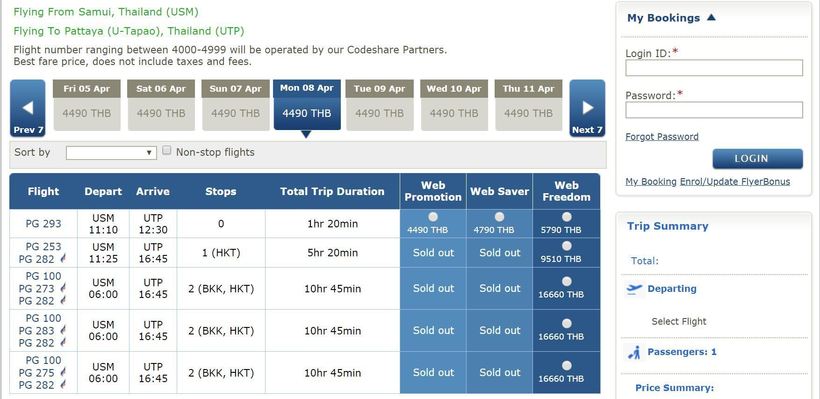Open the Forgot Password link
Image resolution: width=820 pixels, height=399 pixels.
coord(662,136)
